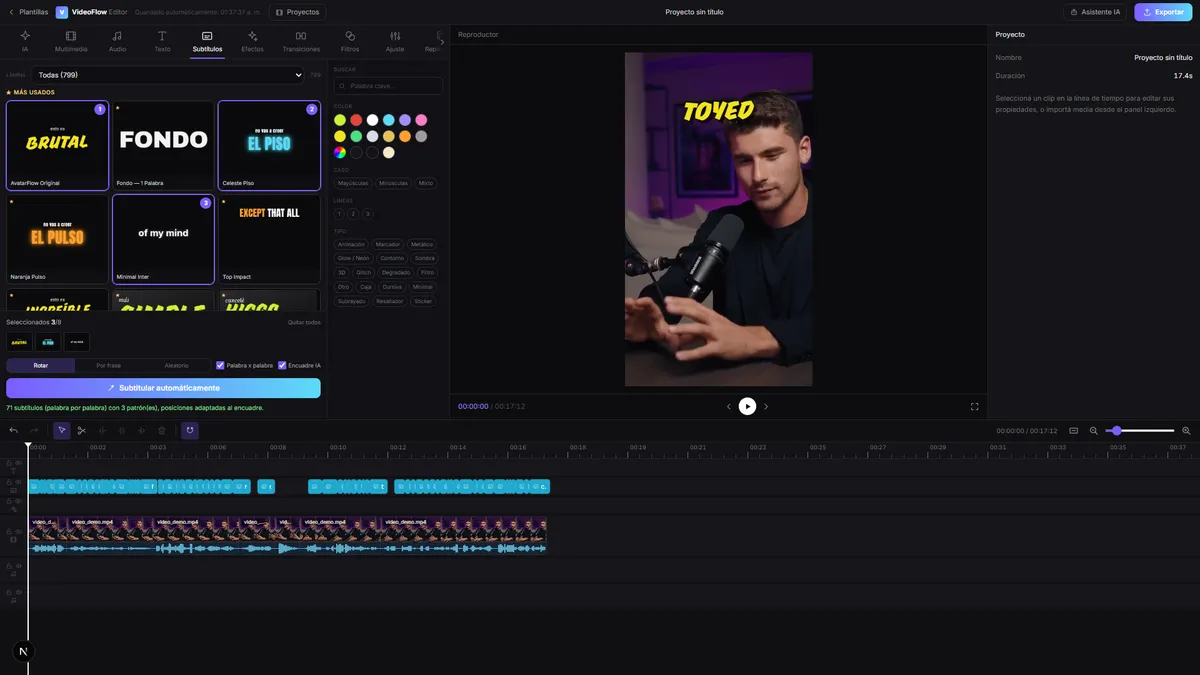Select the Top Impact subtitle style
The height and width of the screenshot is (675, 1200).
tap(269, 239)
